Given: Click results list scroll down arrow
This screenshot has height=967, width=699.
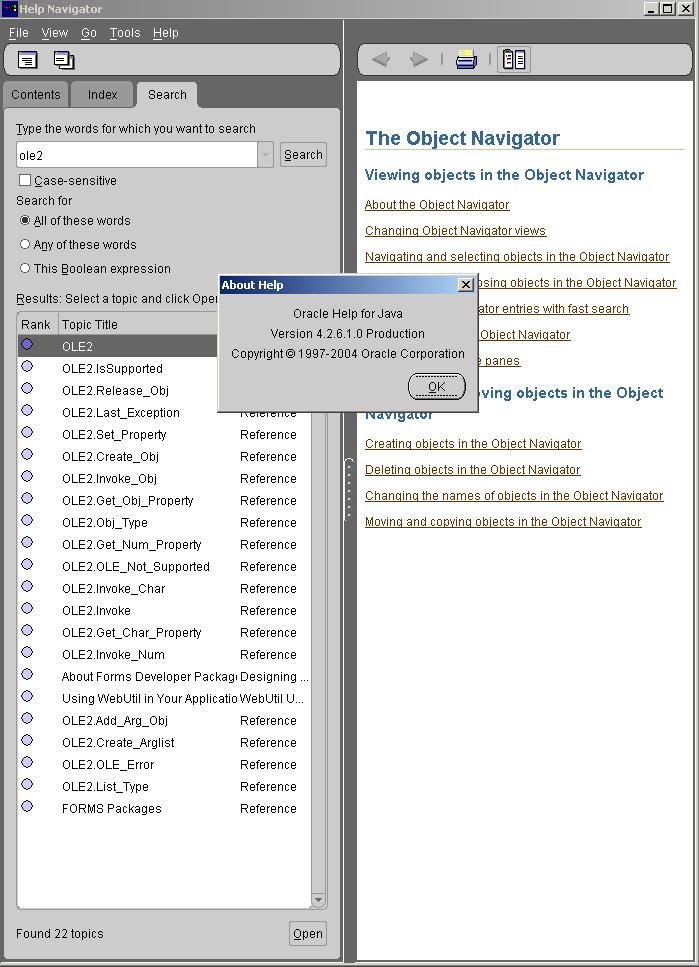Looking at the screenshot, I should click(x=318, y=900).
